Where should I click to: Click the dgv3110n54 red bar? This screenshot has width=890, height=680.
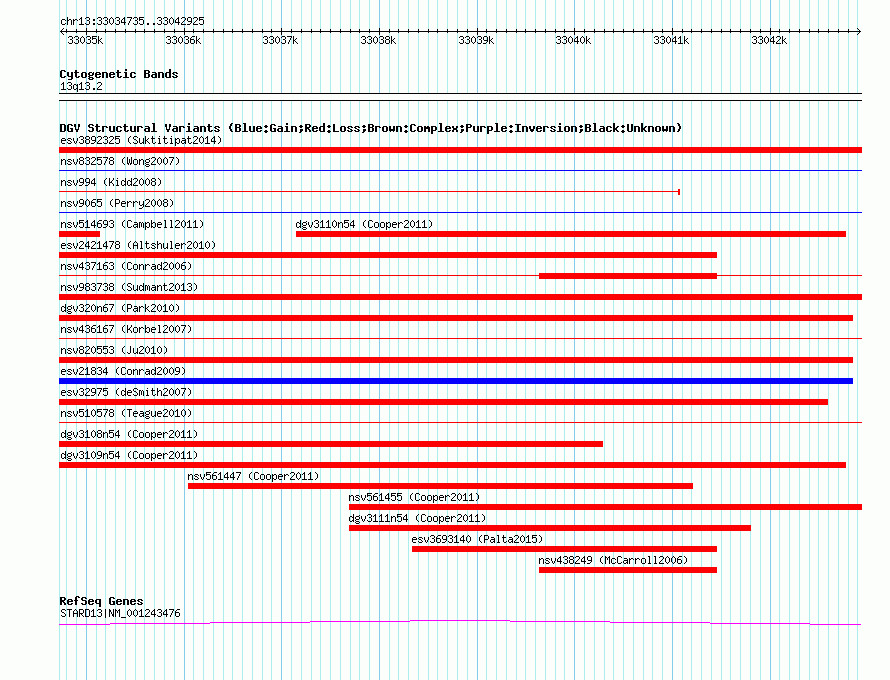tap(571, 234)
